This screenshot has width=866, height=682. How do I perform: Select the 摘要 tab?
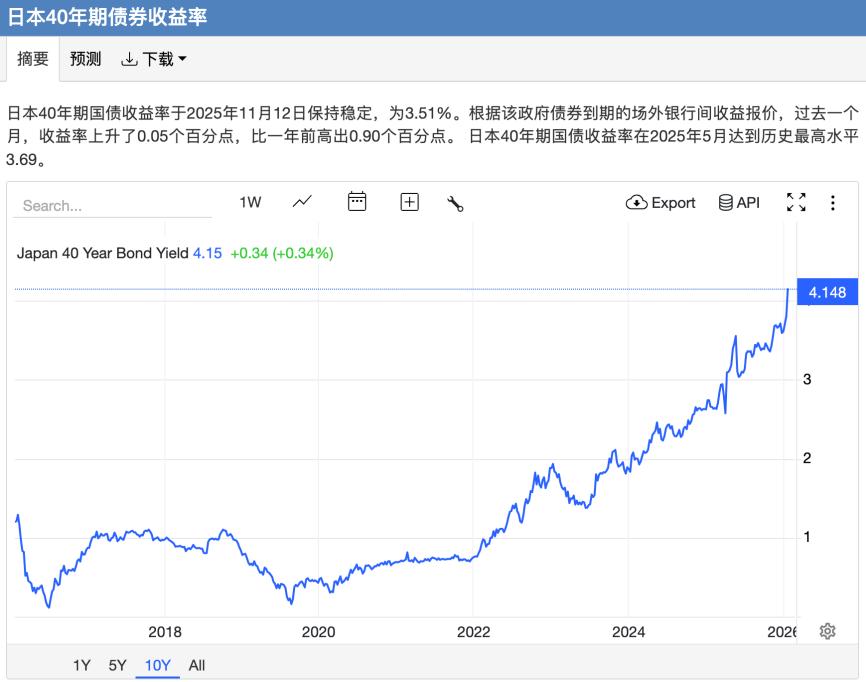(x=34, y=58)
